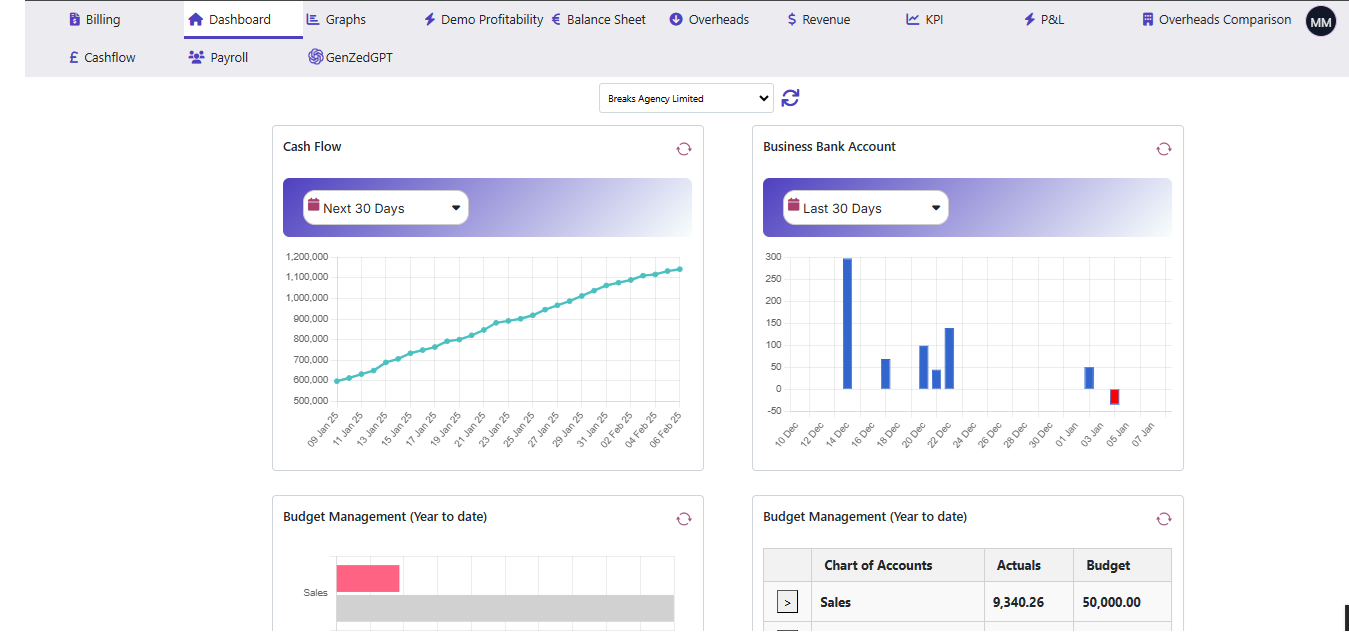Open the Last 30 Days period dropdown
Viewport: 1349px width, 633px height.
865,208
